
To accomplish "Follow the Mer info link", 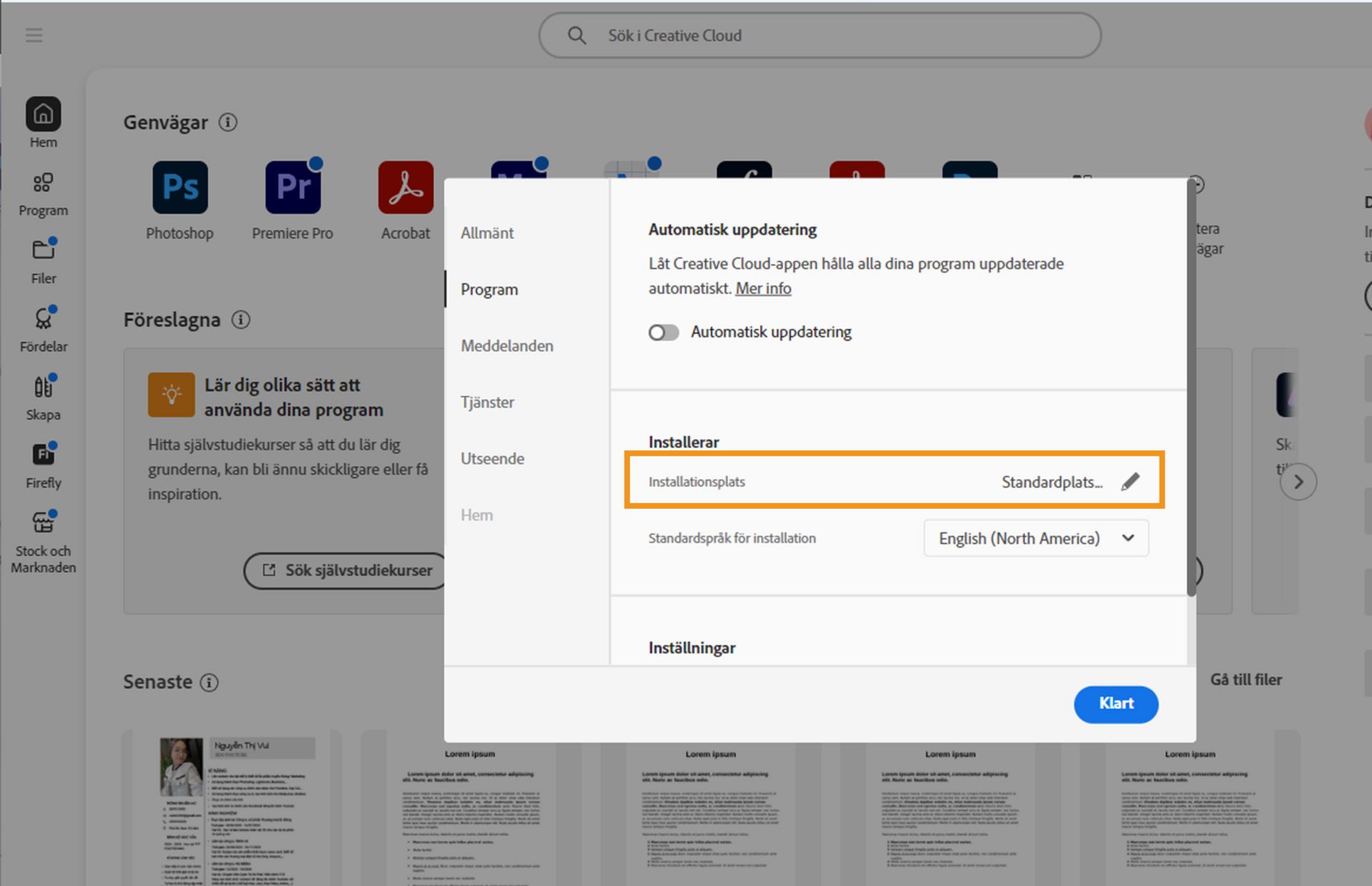I will pyautogui.click(x=763, y=289).
